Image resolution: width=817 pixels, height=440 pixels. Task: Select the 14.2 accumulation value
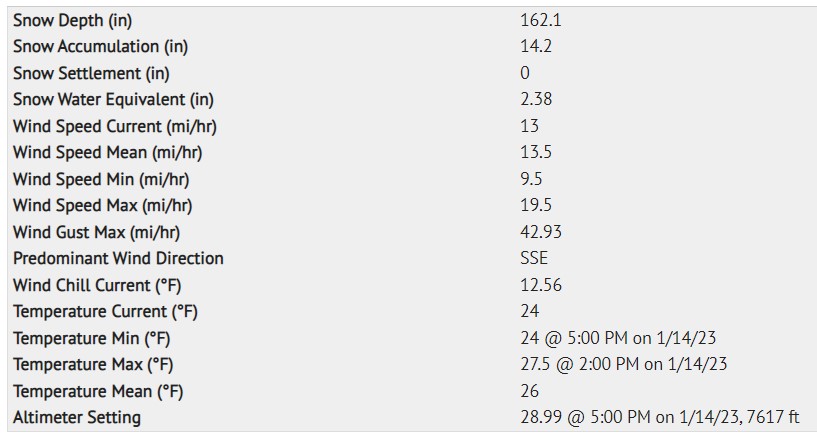[x=536, y=46]
